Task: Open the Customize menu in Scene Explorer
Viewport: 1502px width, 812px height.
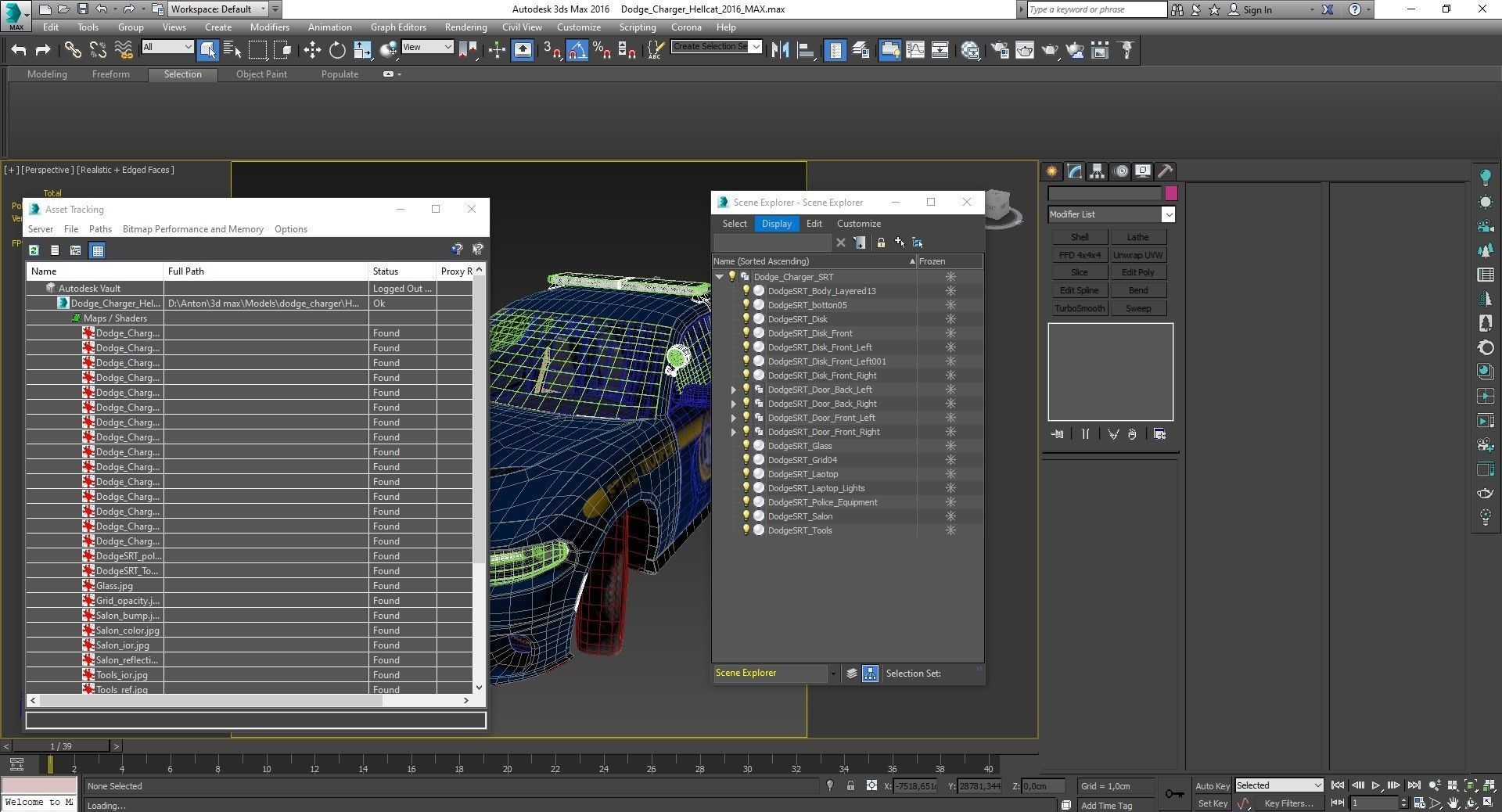Action: (859, 224)
